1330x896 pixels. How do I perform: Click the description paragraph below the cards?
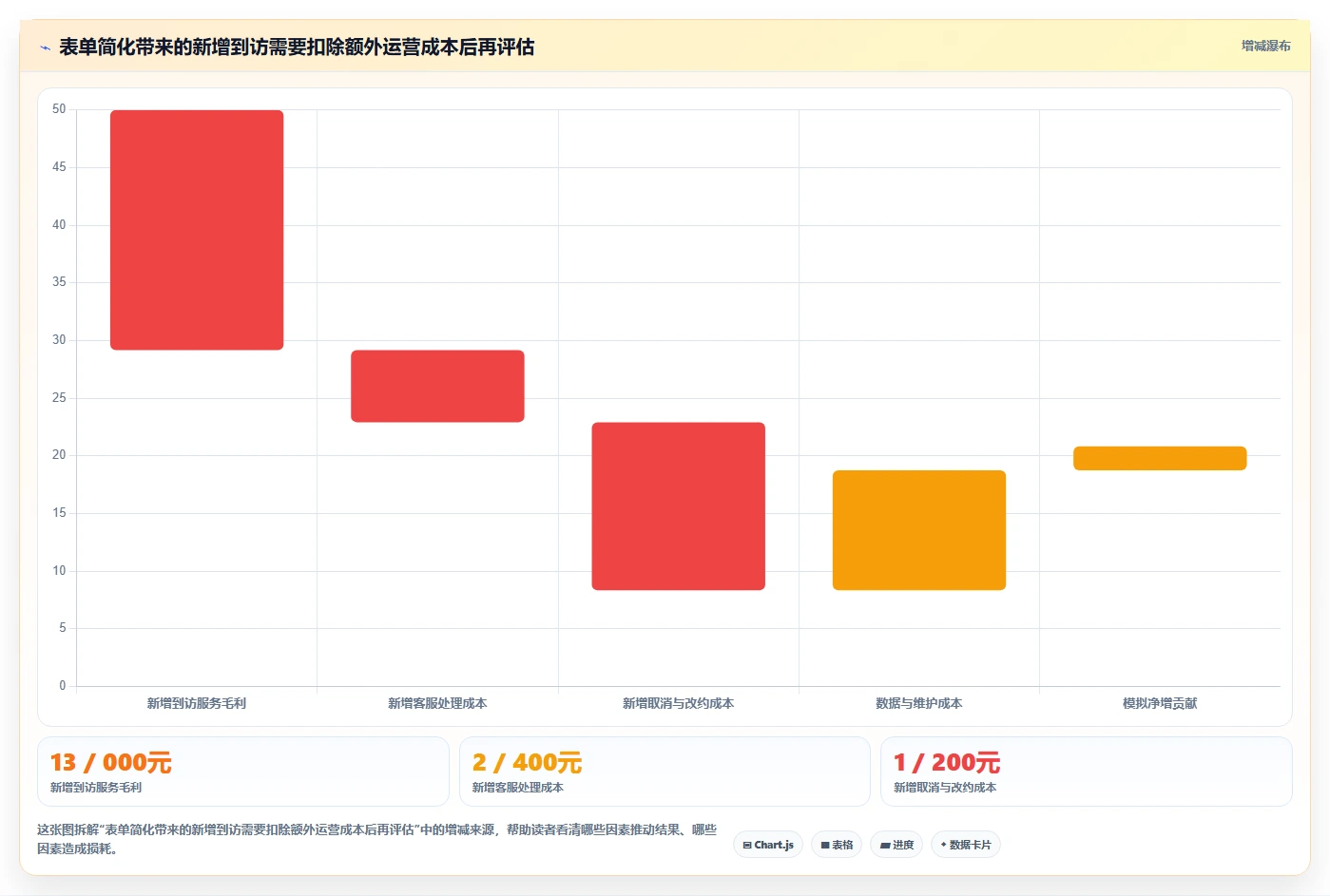click(377, 839)
